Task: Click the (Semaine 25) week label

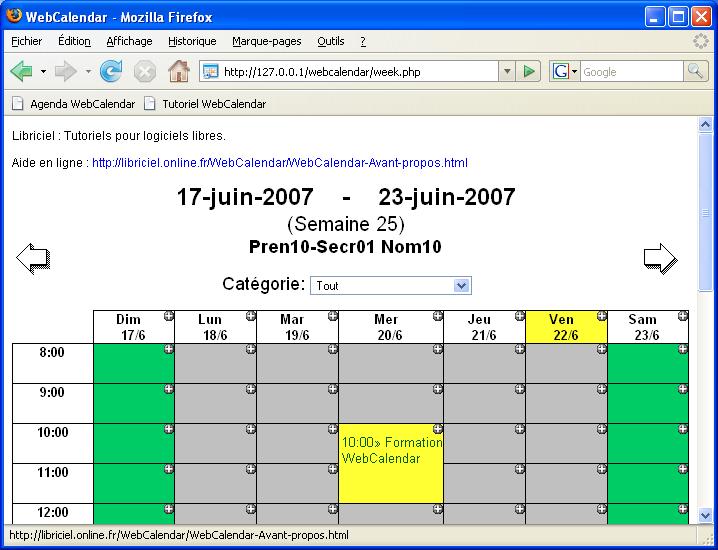Action: (x=346, y=224)
